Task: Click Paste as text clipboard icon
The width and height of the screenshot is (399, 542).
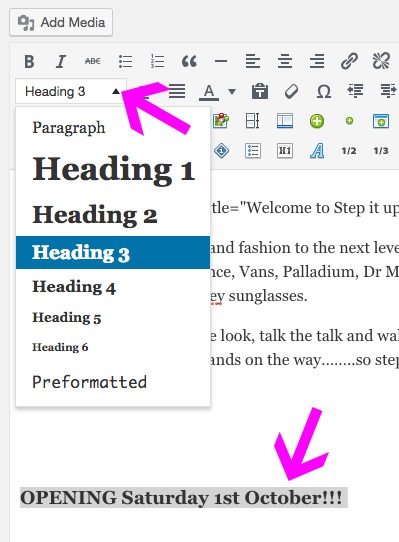Action: [260, 92]
